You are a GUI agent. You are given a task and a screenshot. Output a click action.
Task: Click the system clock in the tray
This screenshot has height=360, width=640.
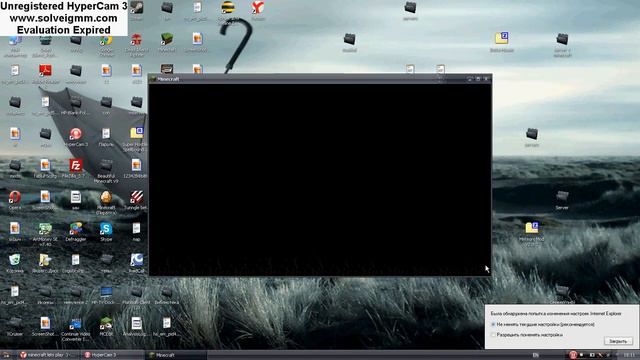tap(629, 355)
